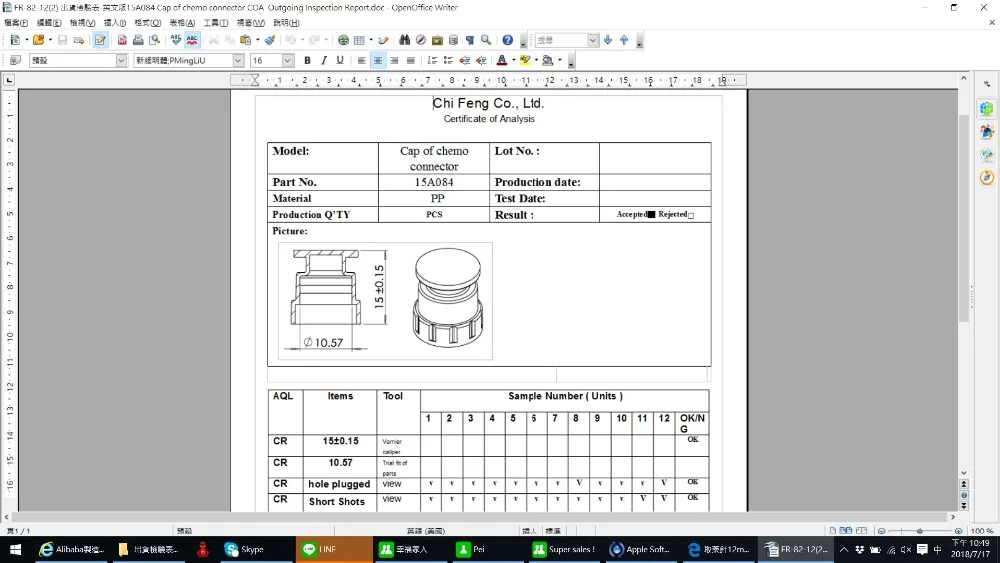Click the Paste clipboard icon
Viewport: 1000px width, 563px height.
[246, 40]
